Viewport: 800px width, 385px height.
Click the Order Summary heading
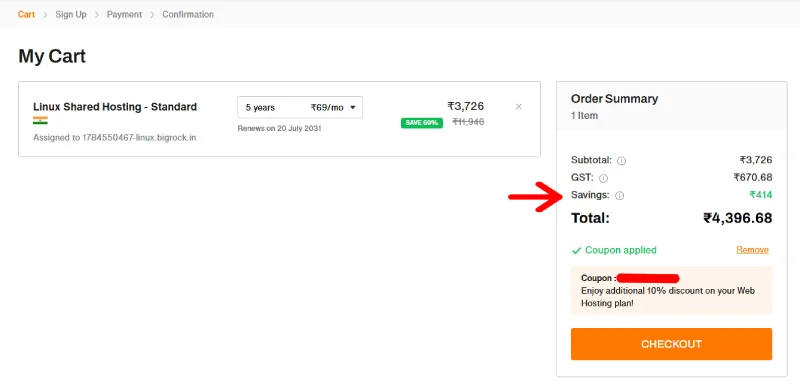click(x=614, y=99)
